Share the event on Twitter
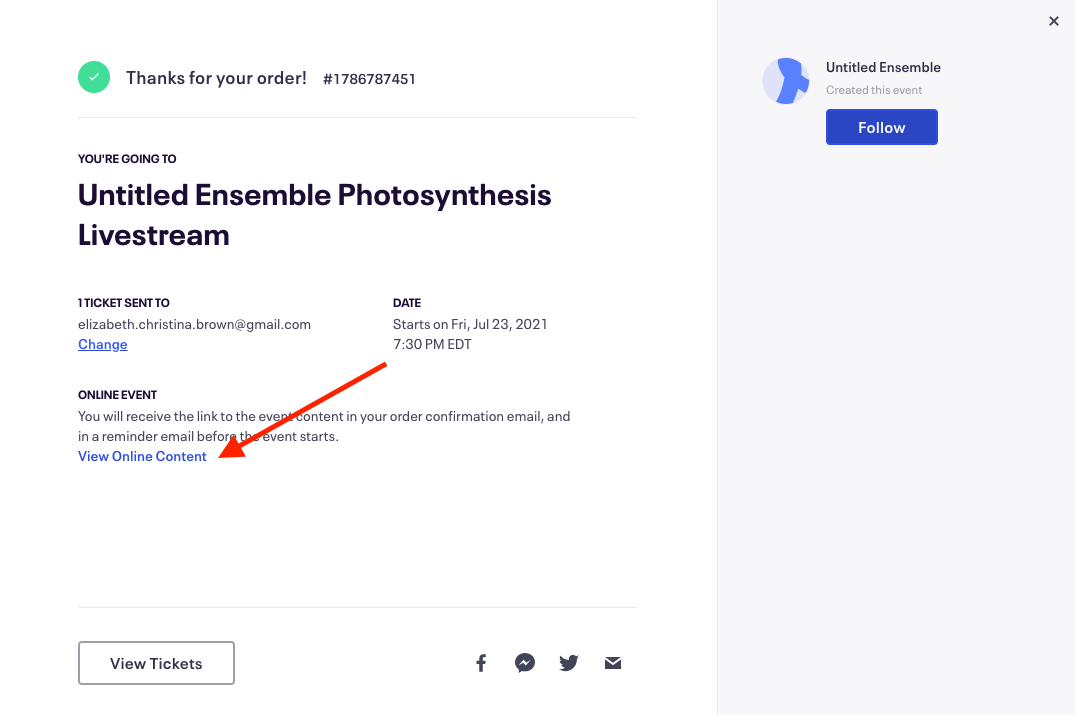 coord(569,663)
